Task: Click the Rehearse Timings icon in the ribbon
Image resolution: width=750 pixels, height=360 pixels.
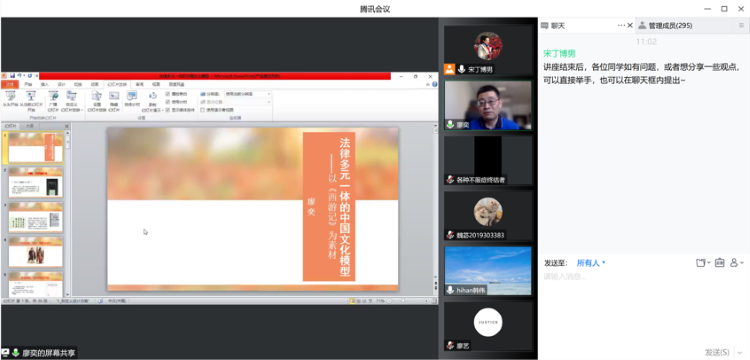Action: pos(132,96)
